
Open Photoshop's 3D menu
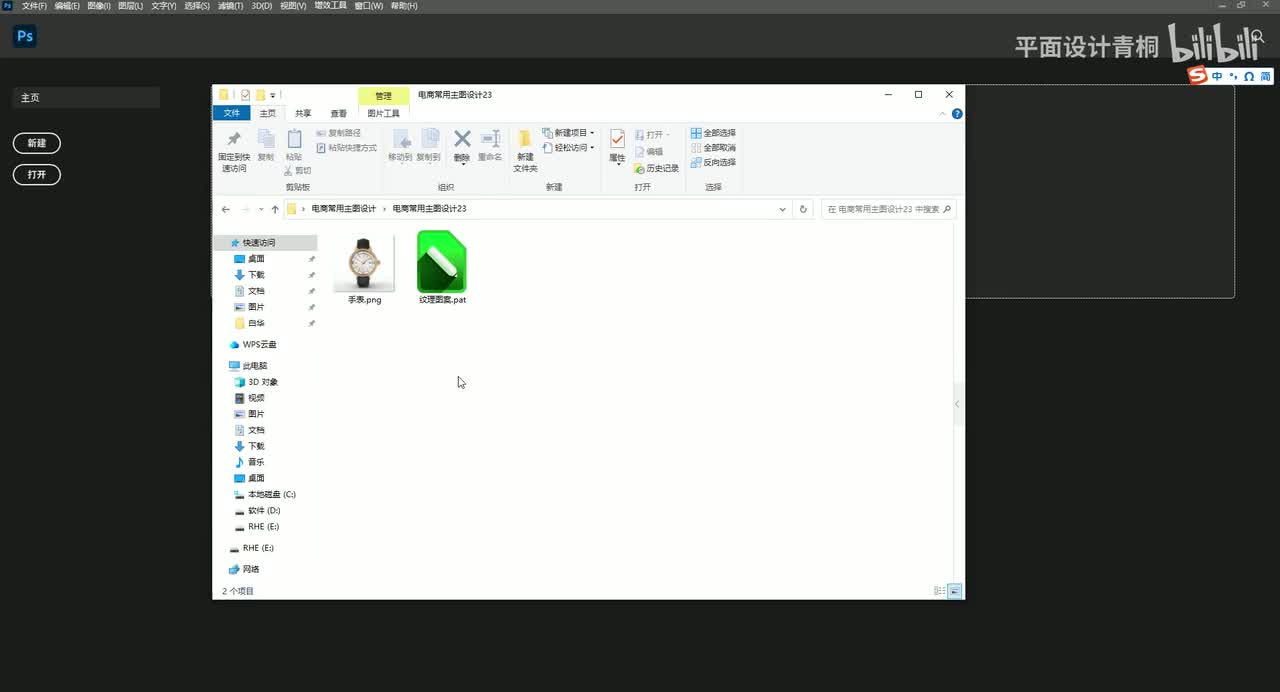261,6
